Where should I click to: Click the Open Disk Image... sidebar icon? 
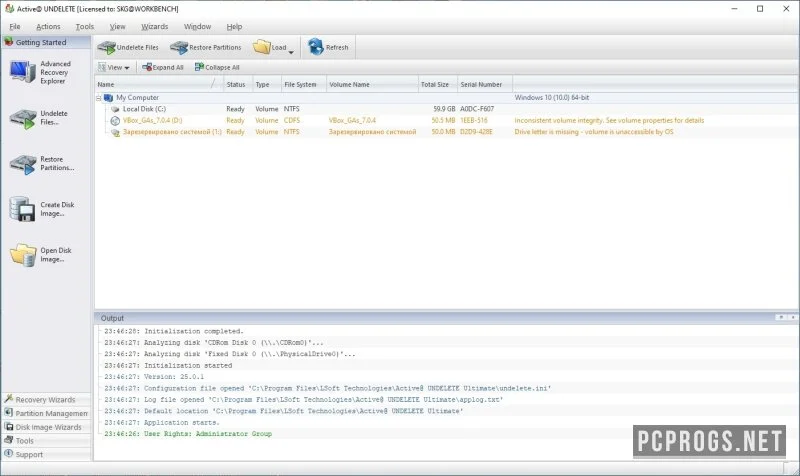tap(23, 255)
